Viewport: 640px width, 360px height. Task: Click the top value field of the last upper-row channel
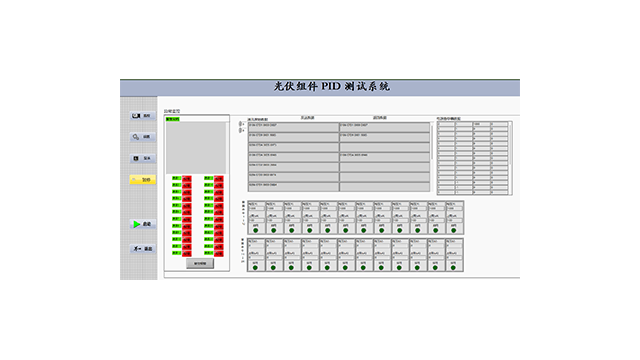click(x=454, y=208)
